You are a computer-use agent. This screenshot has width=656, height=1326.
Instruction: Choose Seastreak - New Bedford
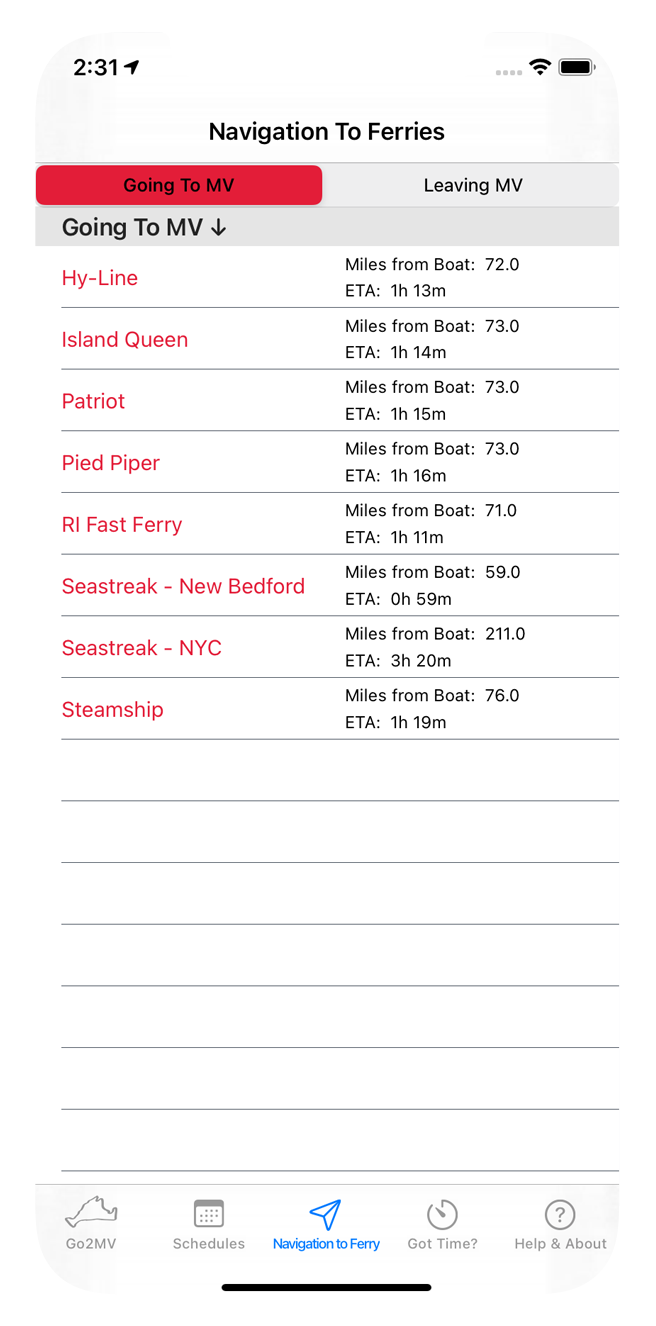pyautogui.click(x=340, y=585)
